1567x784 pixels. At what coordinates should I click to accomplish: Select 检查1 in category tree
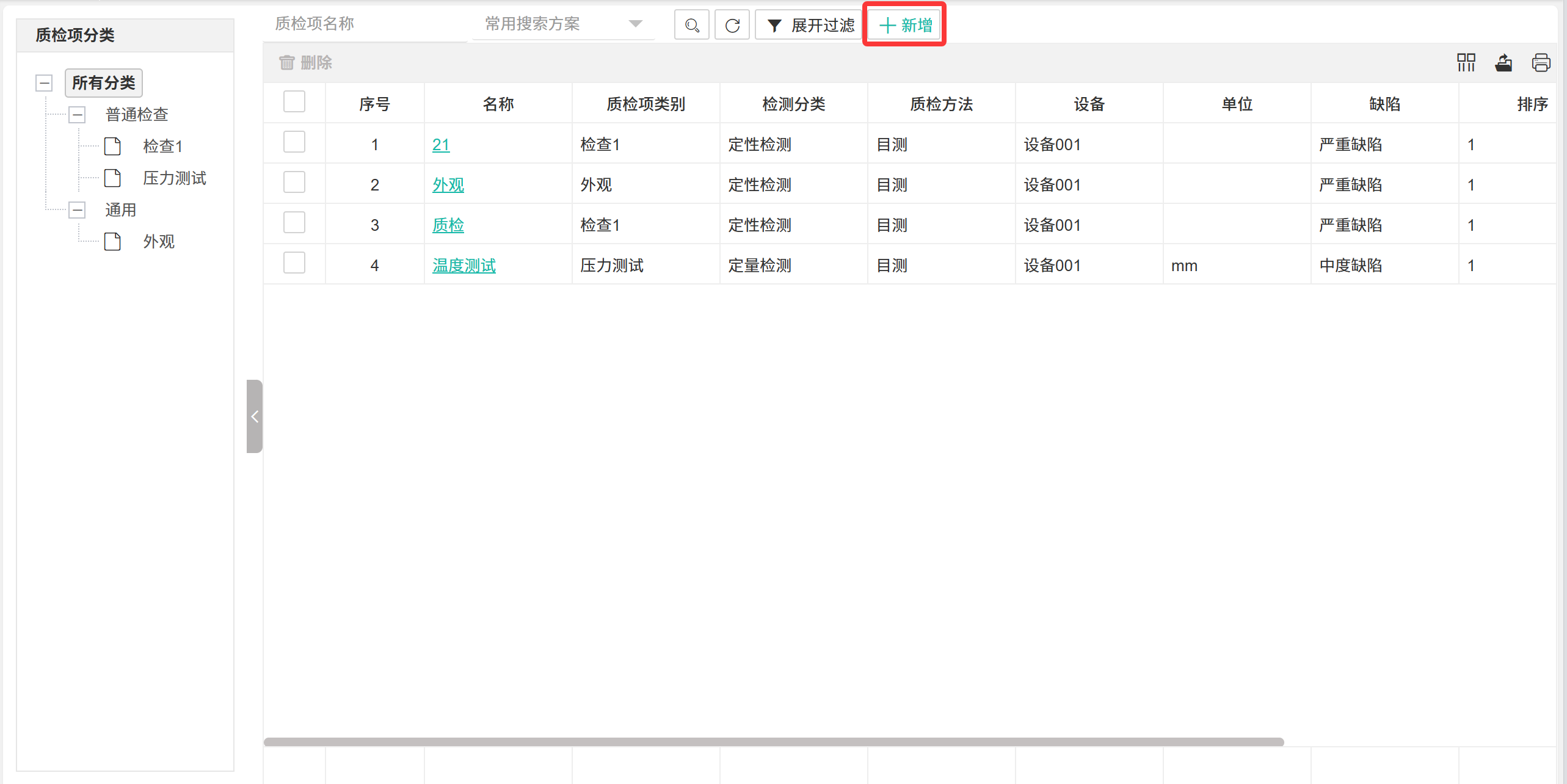[162, 147]
